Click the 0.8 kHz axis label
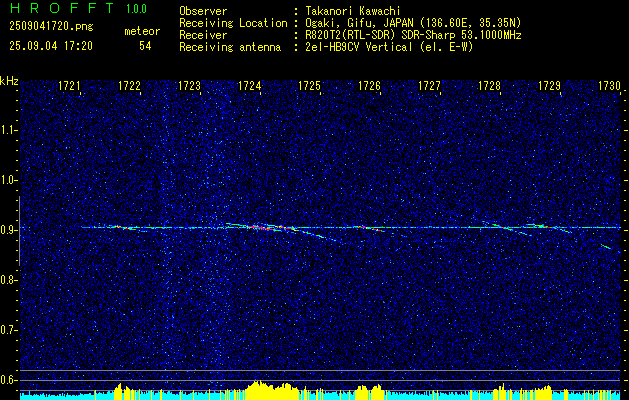Image resolution: width=629 pixels, height=400 pixels. coord(8,280)
